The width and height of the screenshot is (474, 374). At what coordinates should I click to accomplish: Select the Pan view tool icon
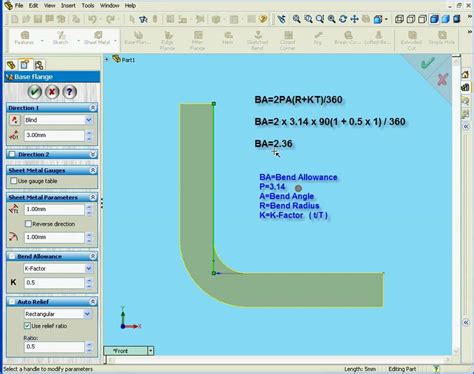(x=354, y=19)
